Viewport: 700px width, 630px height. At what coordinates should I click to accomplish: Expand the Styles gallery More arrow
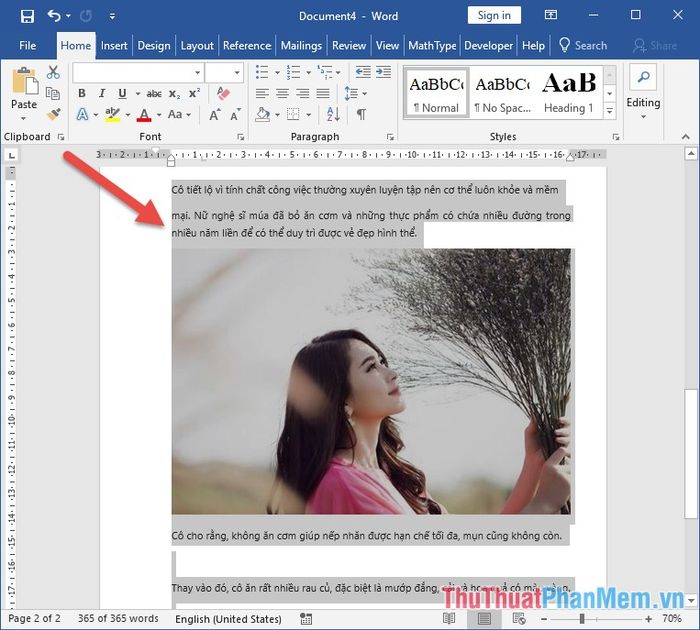610,111
